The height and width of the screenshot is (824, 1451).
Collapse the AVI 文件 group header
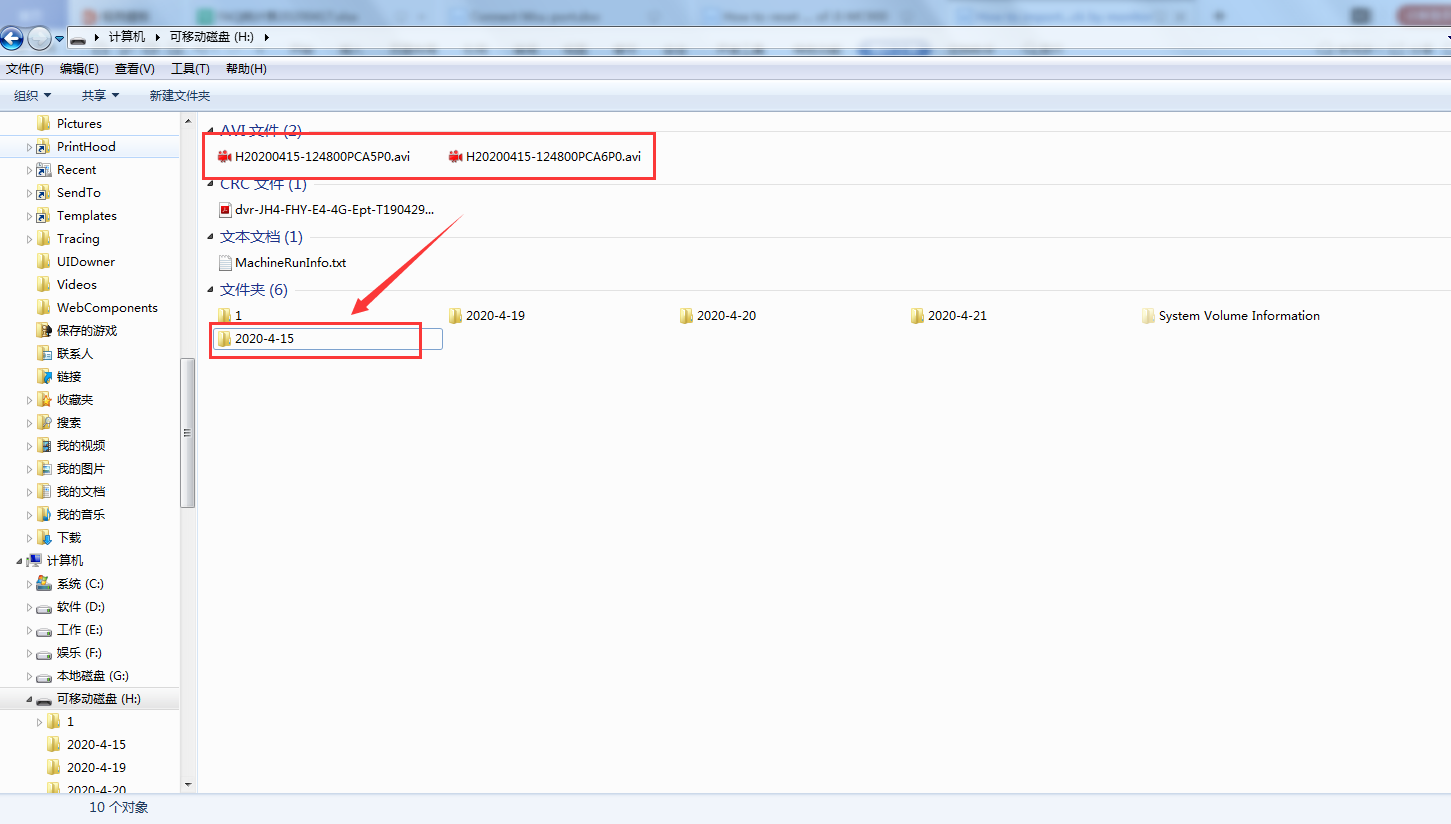[x=209, y=131]
